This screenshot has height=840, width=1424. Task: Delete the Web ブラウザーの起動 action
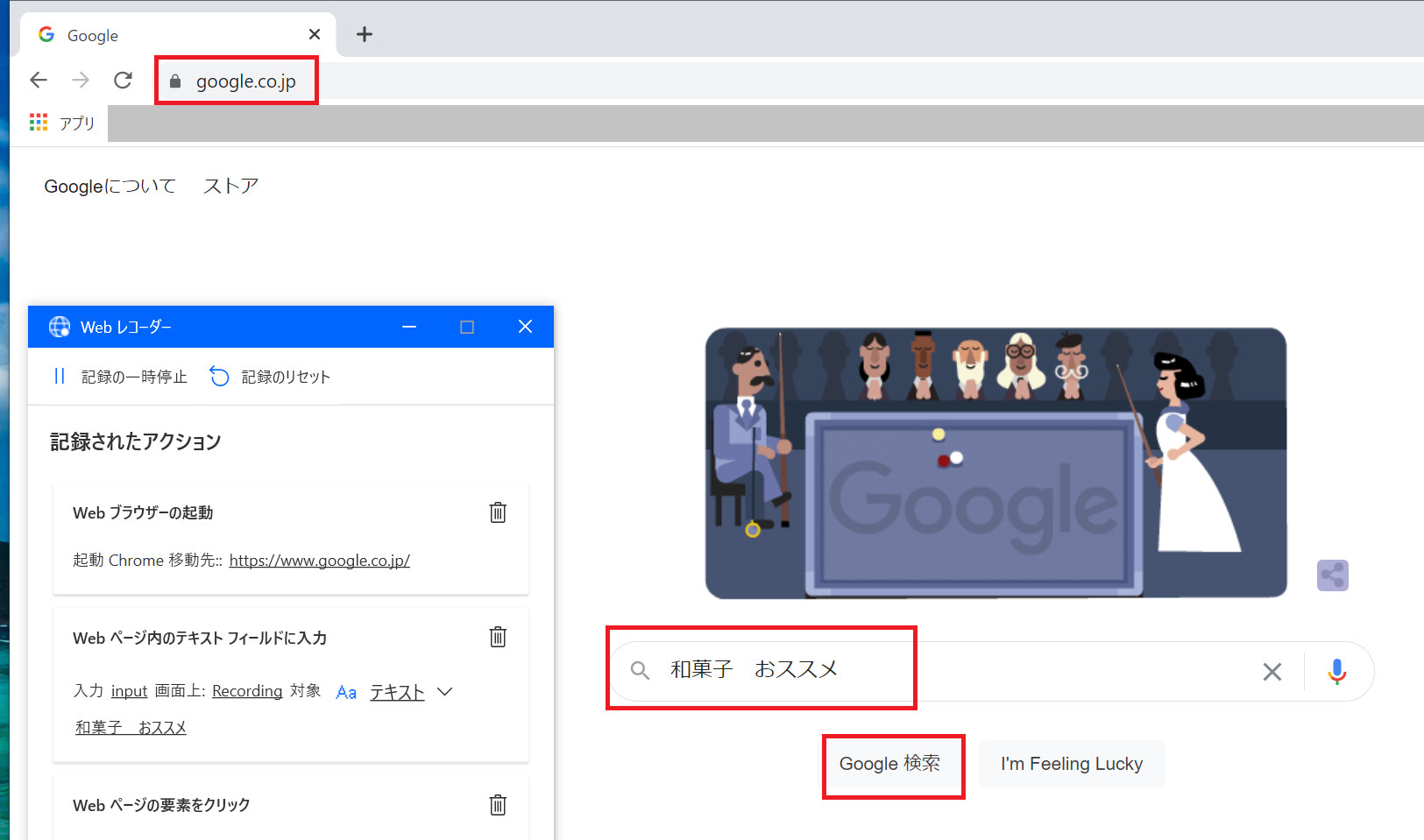coord(498,512)
